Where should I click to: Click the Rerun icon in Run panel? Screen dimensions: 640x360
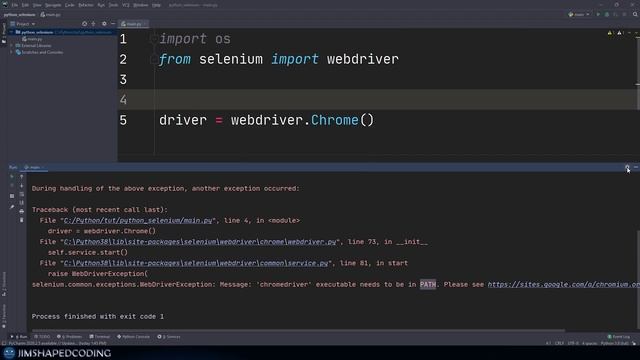[x=12, y=177]
